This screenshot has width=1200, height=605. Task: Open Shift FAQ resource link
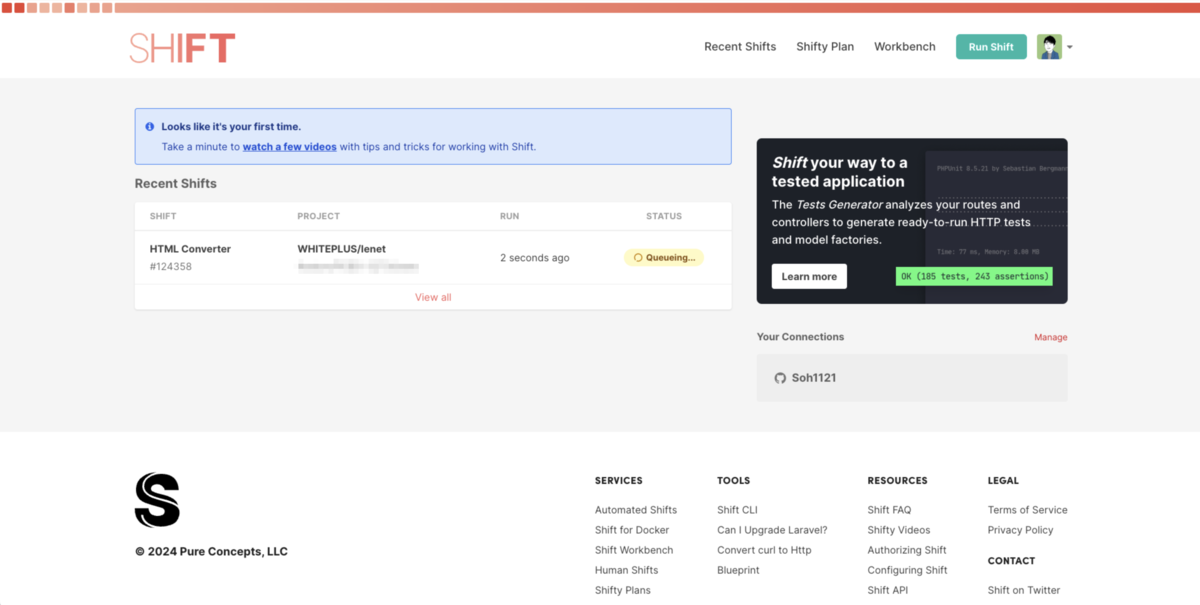(889, 510)
